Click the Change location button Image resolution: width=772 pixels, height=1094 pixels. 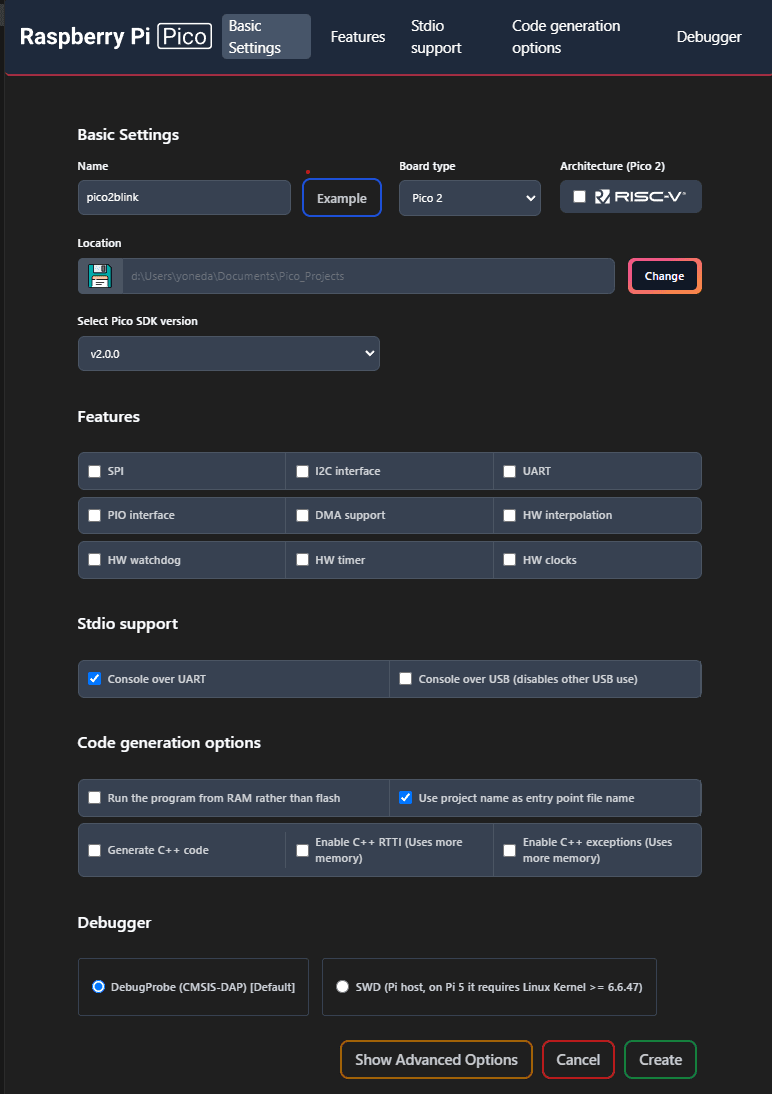665,276
